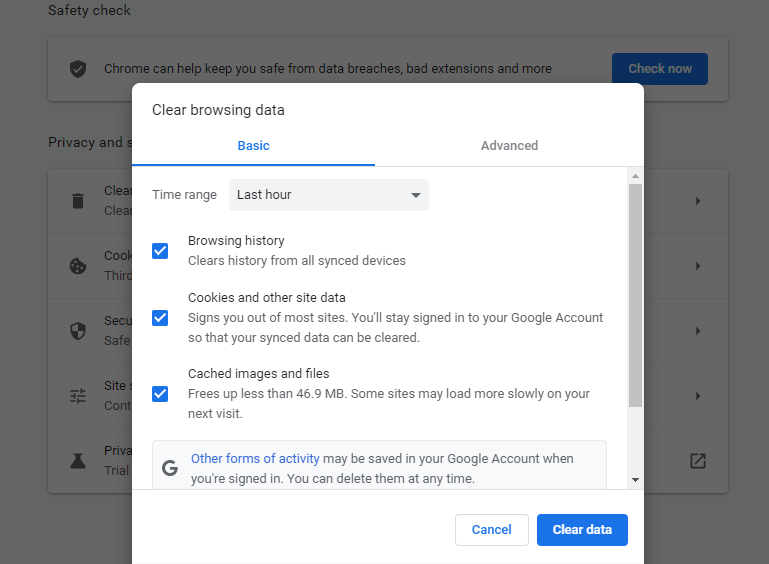Click the trash can icon for clearing data
Screen dimensions: 769x564
[x=77, y=200]
